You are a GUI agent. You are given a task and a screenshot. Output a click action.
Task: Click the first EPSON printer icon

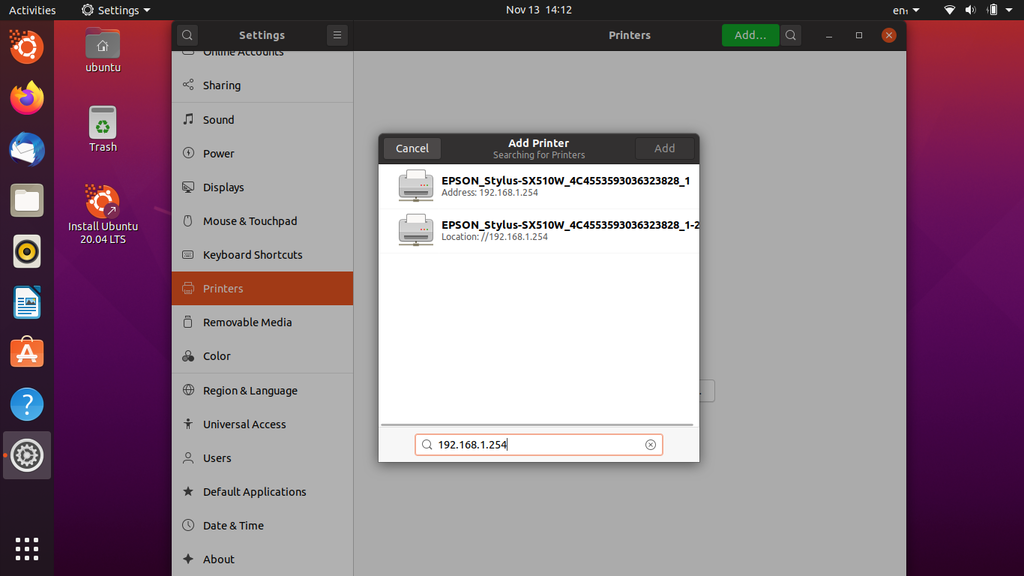pyautogui.click(x=416, y=186)
